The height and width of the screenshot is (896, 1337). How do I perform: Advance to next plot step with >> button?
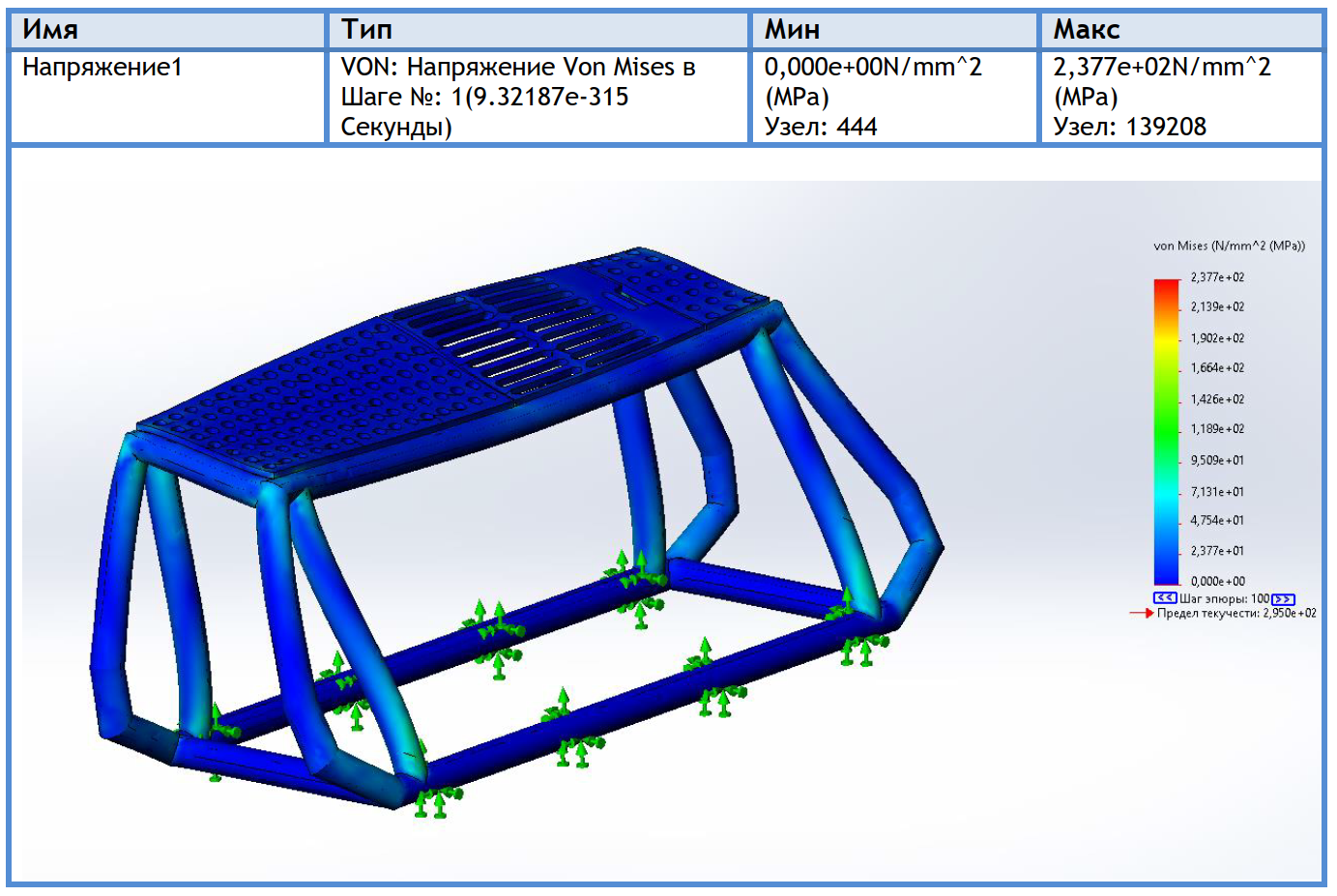(1283, 599)
